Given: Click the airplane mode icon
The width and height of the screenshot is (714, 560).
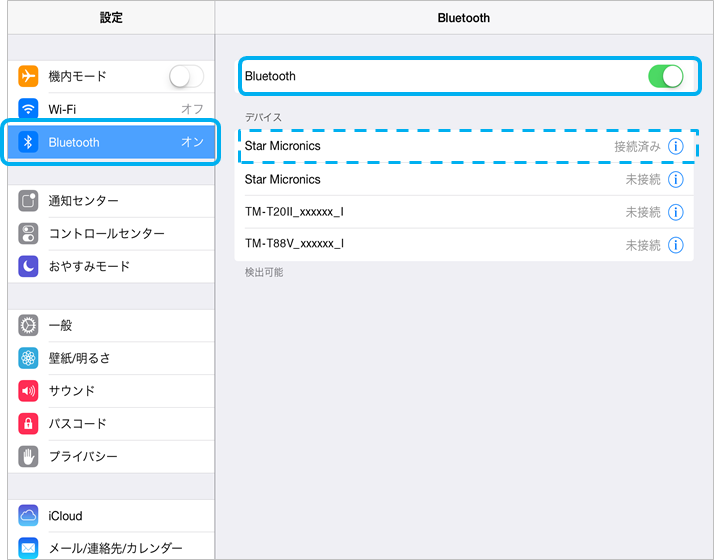Looking at the screenshot, I should [x=28, y=76].
